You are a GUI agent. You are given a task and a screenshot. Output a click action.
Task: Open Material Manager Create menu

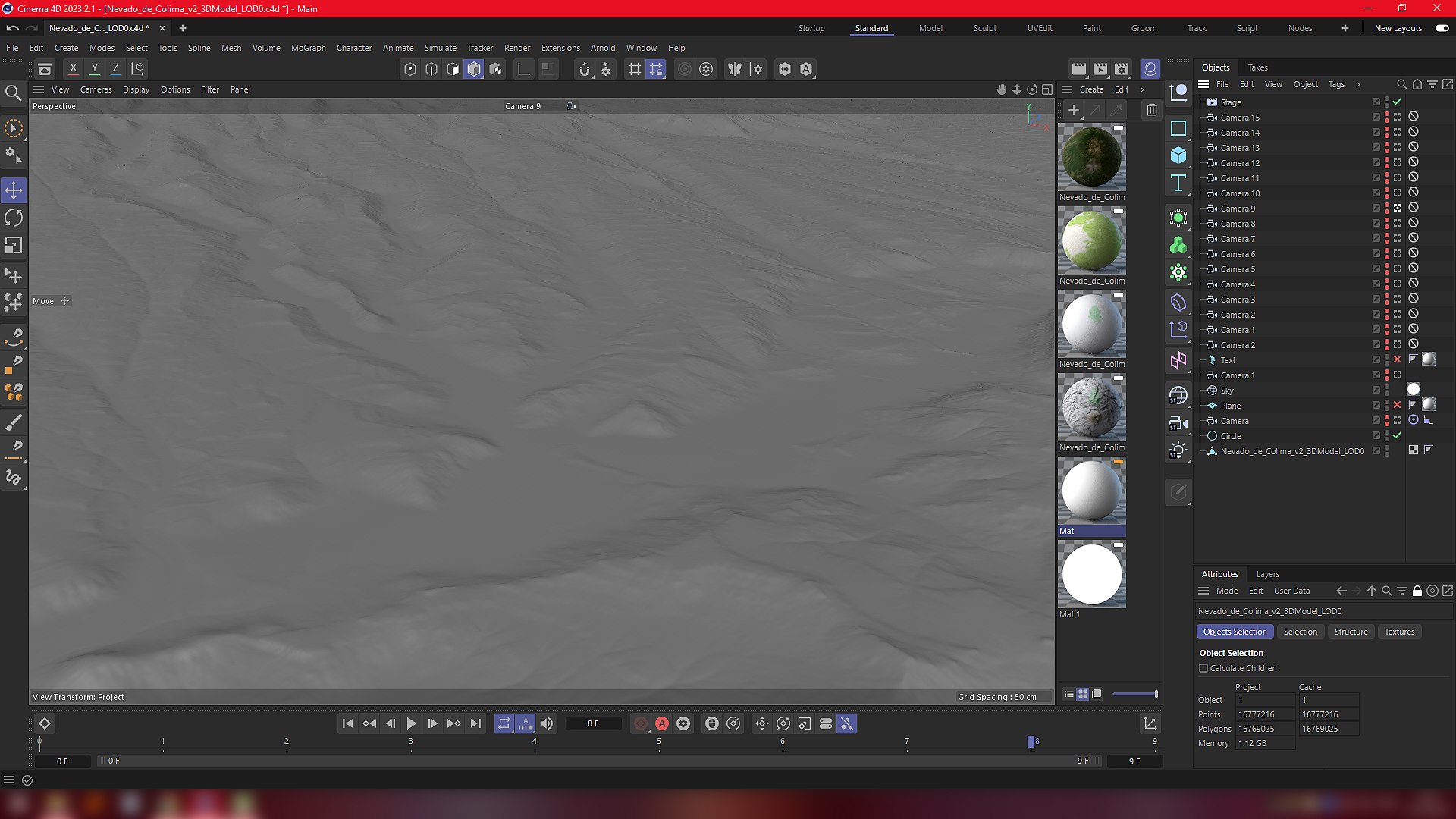[x=1091, y=89]
